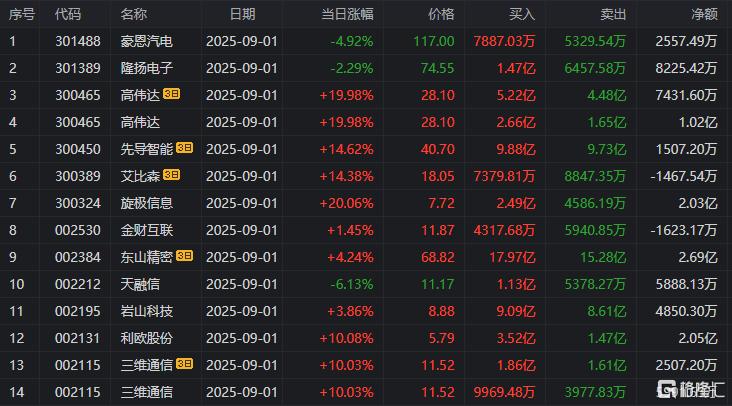This screenshot has width=732, height=406.
Task: Click the 格隆汇 watermark logo
Action: coord(690,389)
